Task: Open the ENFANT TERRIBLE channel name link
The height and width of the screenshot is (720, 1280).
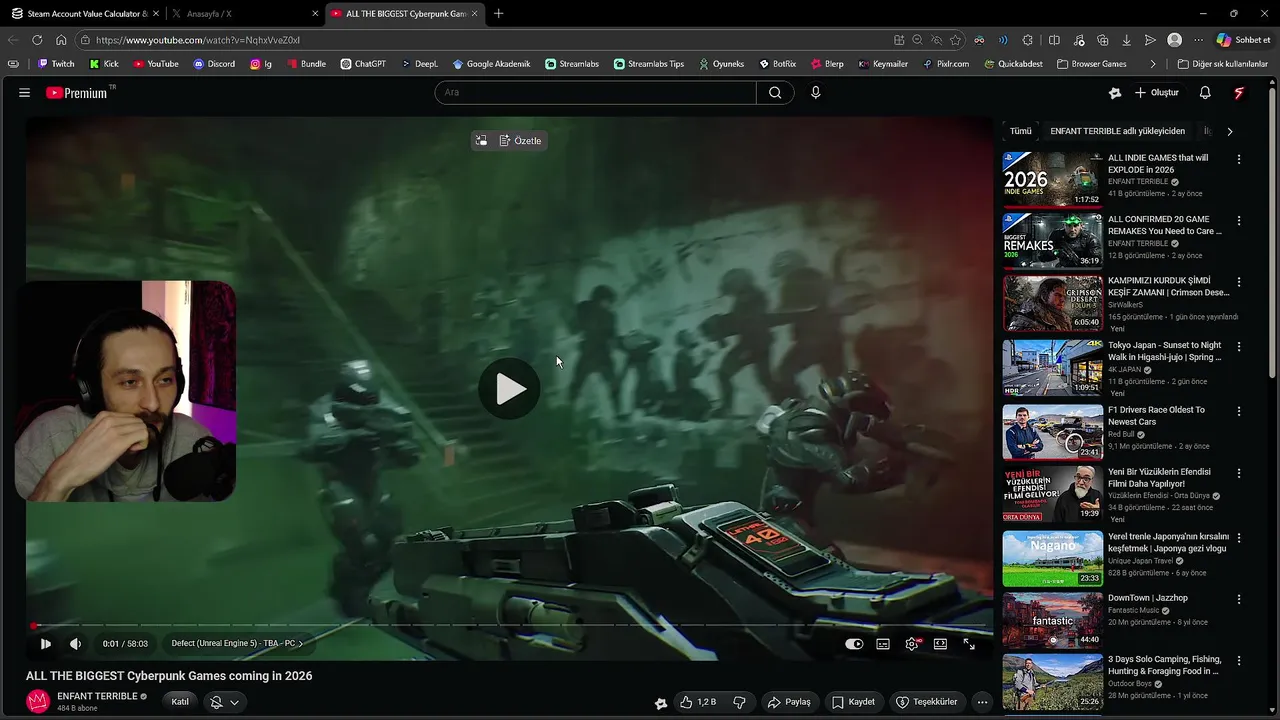Action: click(x=97, y=696)
